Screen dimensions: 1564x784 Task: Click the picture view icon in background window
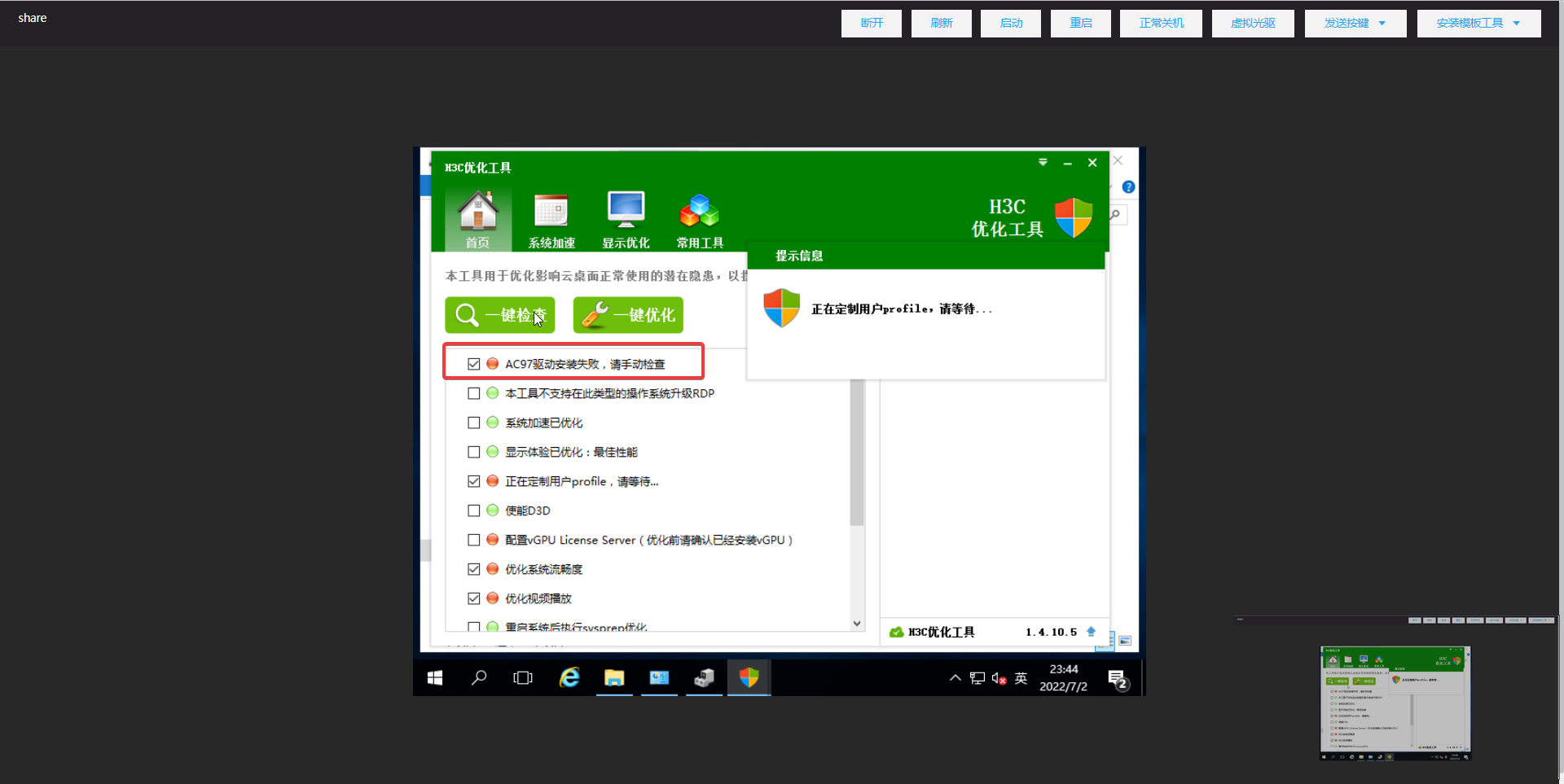tap(1125, 641)
